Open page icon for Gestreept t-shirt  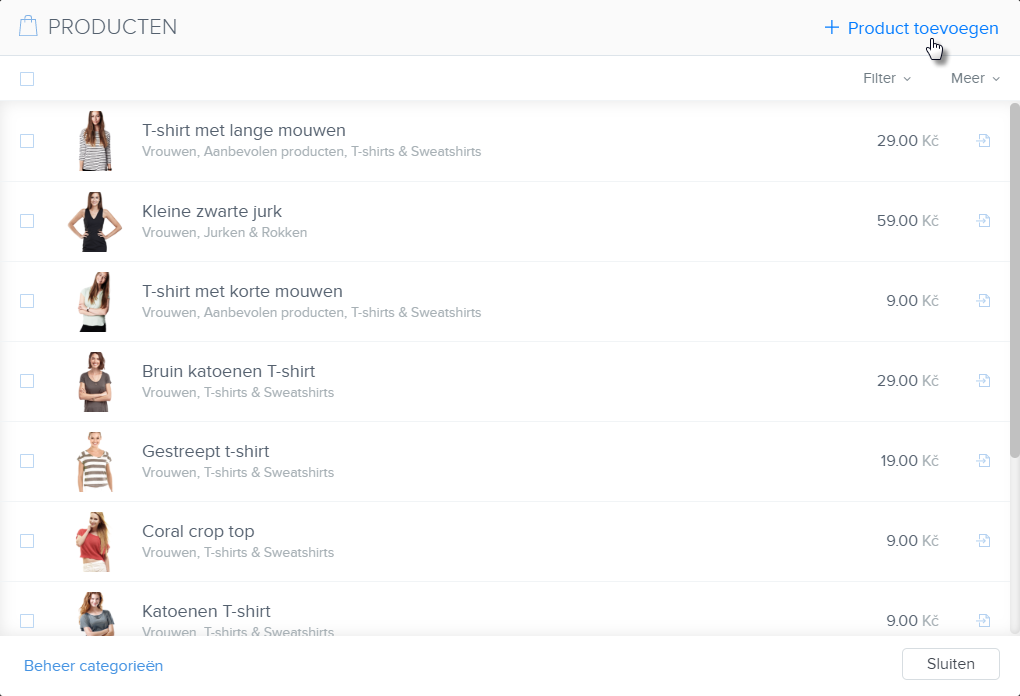983,461
